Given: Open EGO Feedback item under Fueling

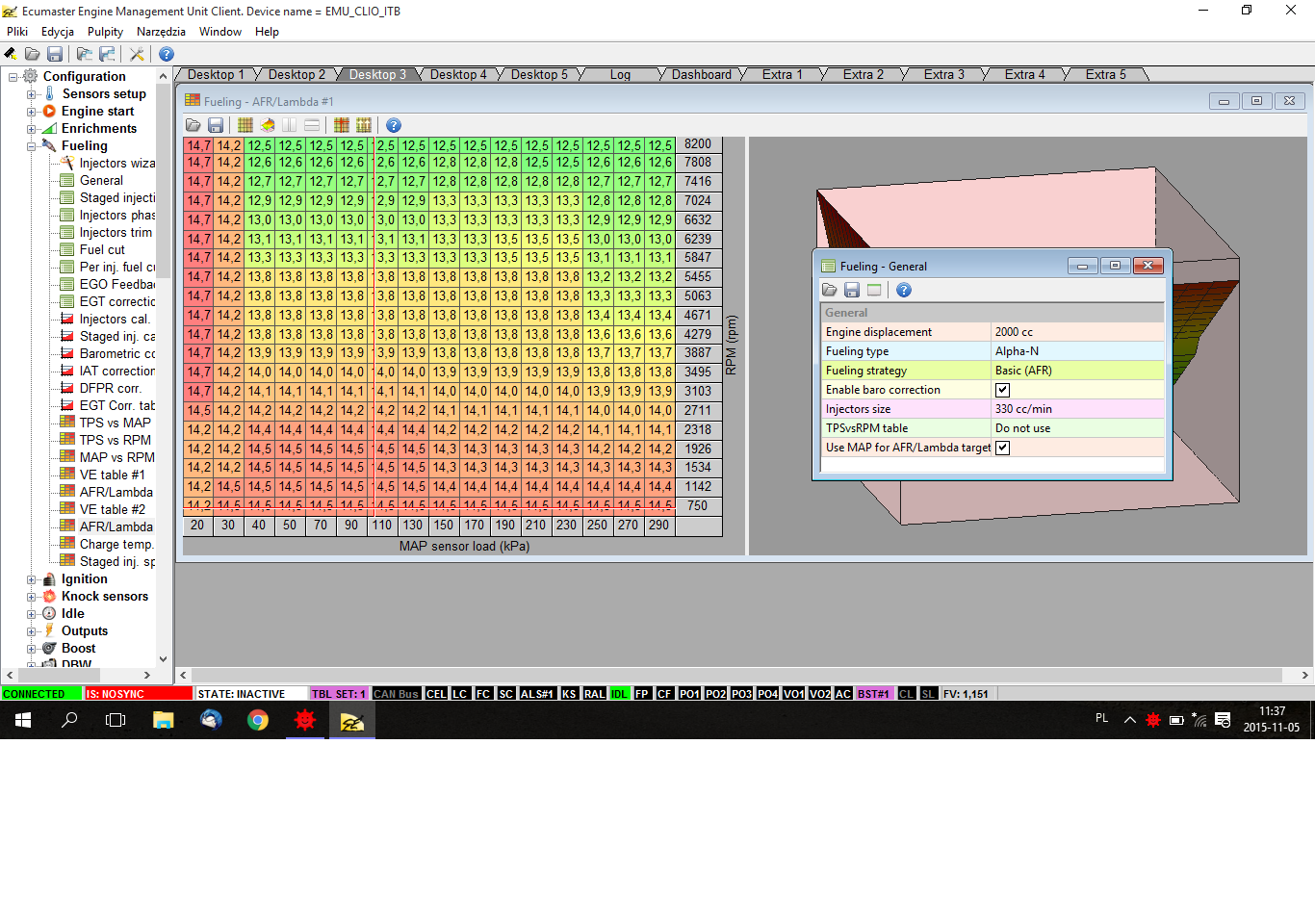Looking at the screenshot, I should click(116, 284).
